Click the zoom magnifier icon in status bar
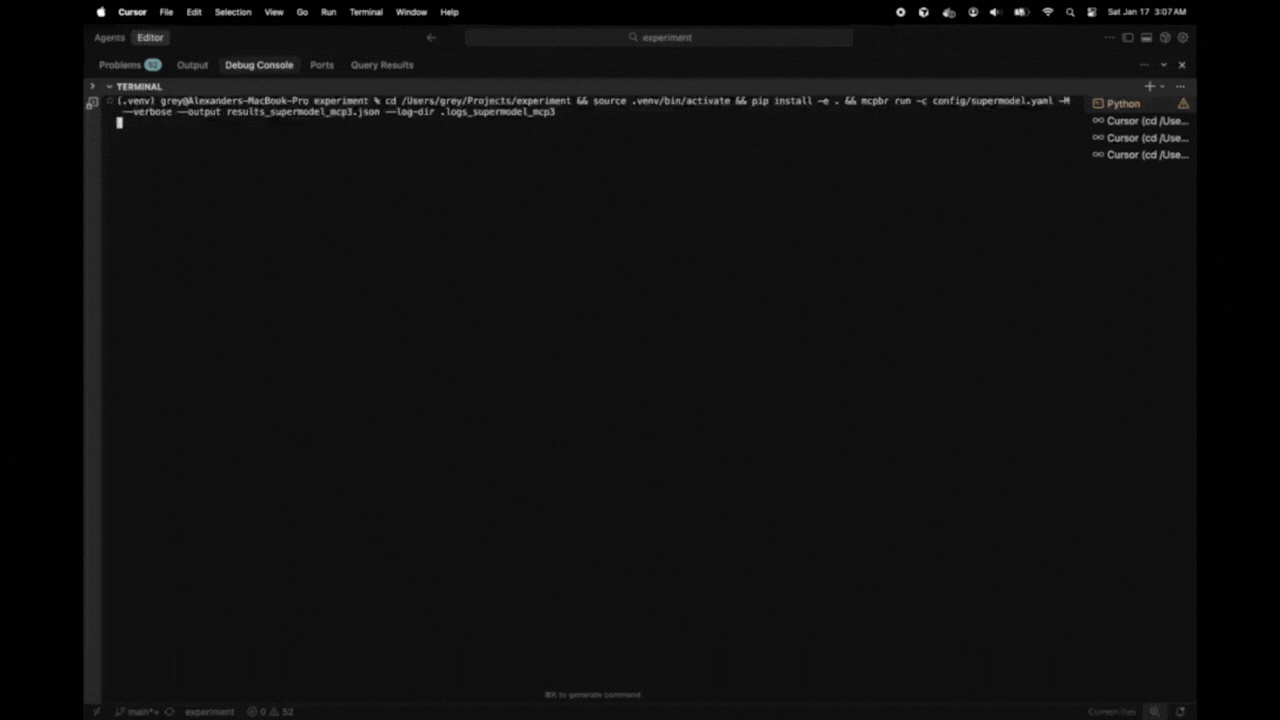The width and height of the screenshot is (1280, 720). point(1155,712)
